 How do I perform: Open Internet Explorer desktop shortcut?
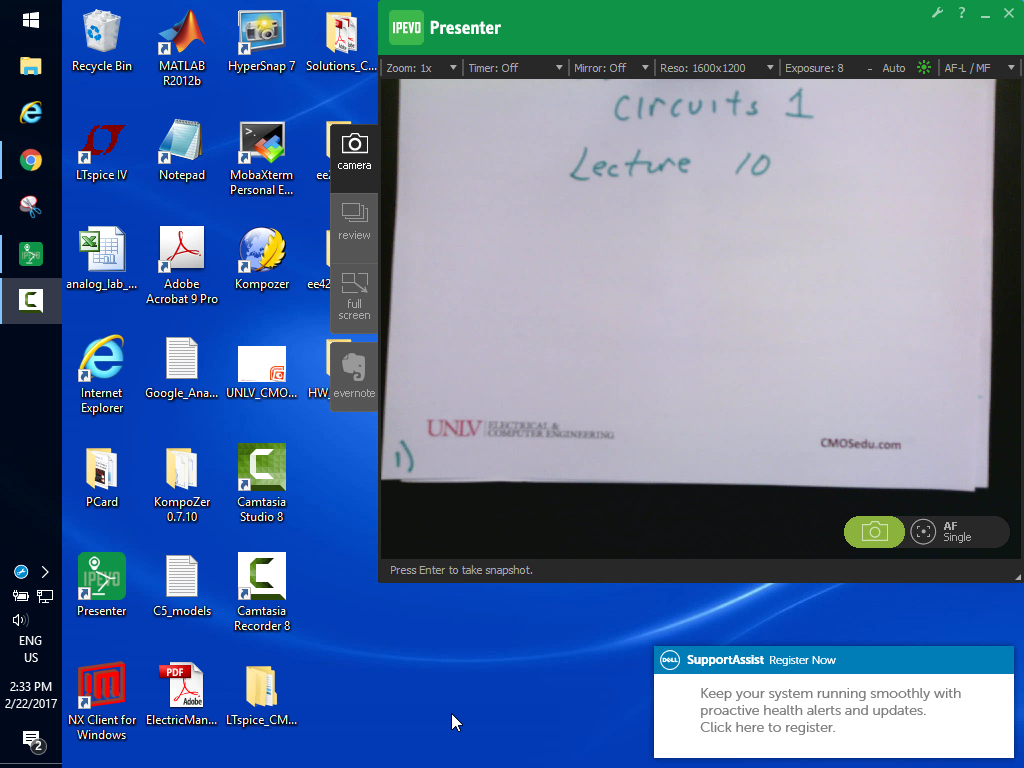(101, 375)
